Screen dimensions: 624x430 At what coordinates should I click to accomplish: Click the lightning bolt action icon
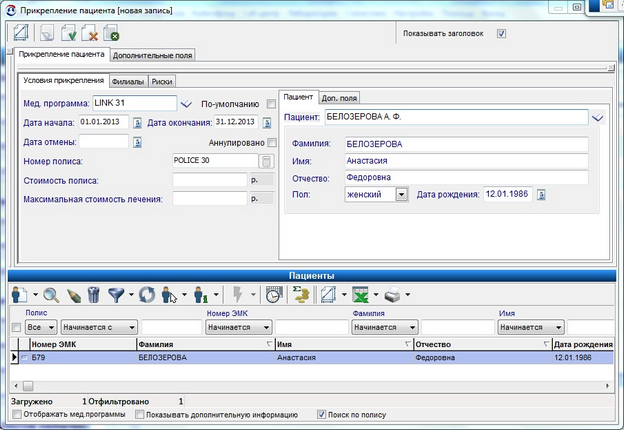click(x=238, y=295)
